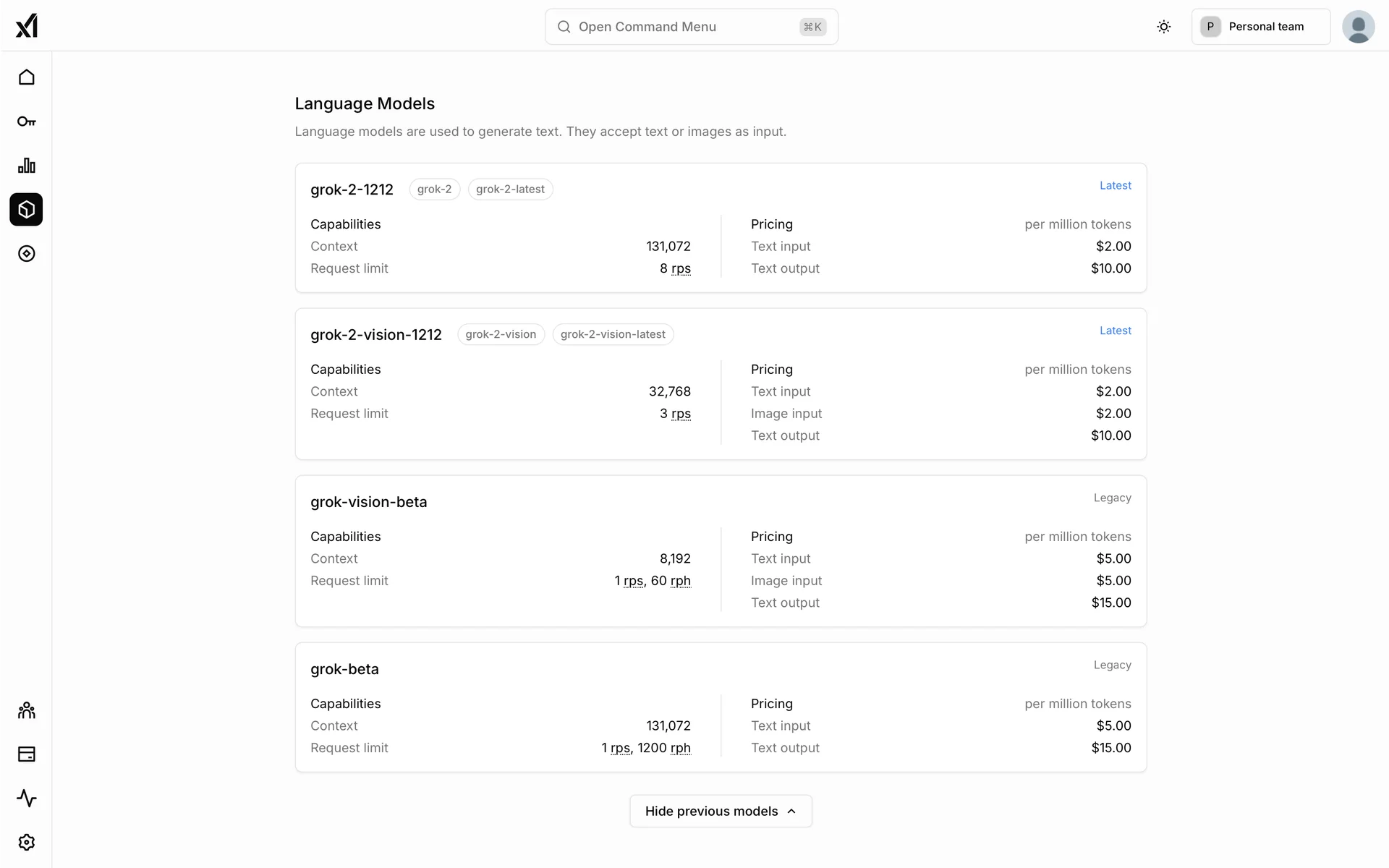Click the Open Command Menu search field
Image resolution: width=1389 pixels, height=868 pixels.
click(691, 27)
